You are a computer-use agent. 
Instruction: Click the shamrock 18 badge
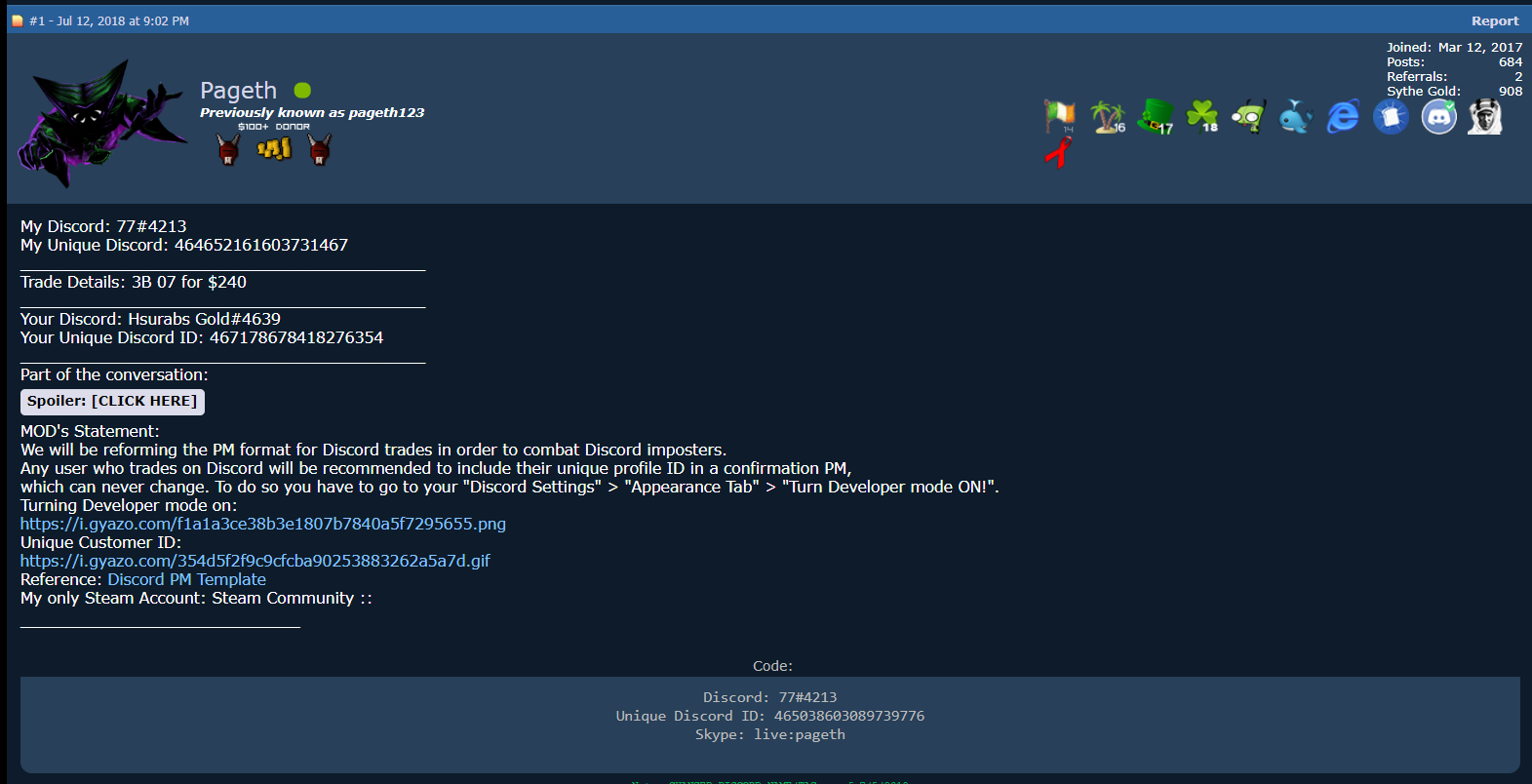tap(1202, 117)
